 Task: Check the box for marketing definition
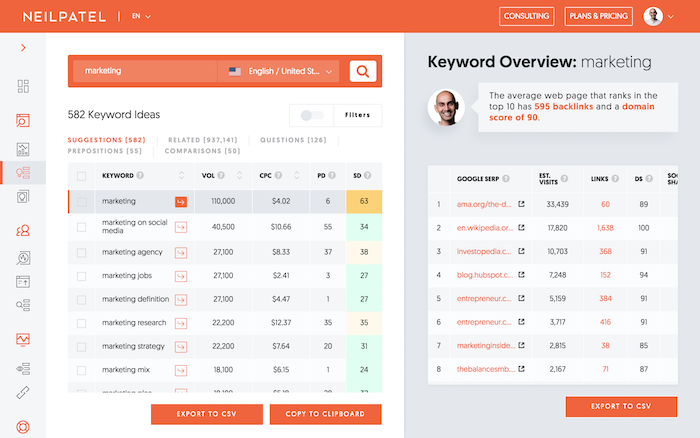pyautogui.click(x=81, y=300)
